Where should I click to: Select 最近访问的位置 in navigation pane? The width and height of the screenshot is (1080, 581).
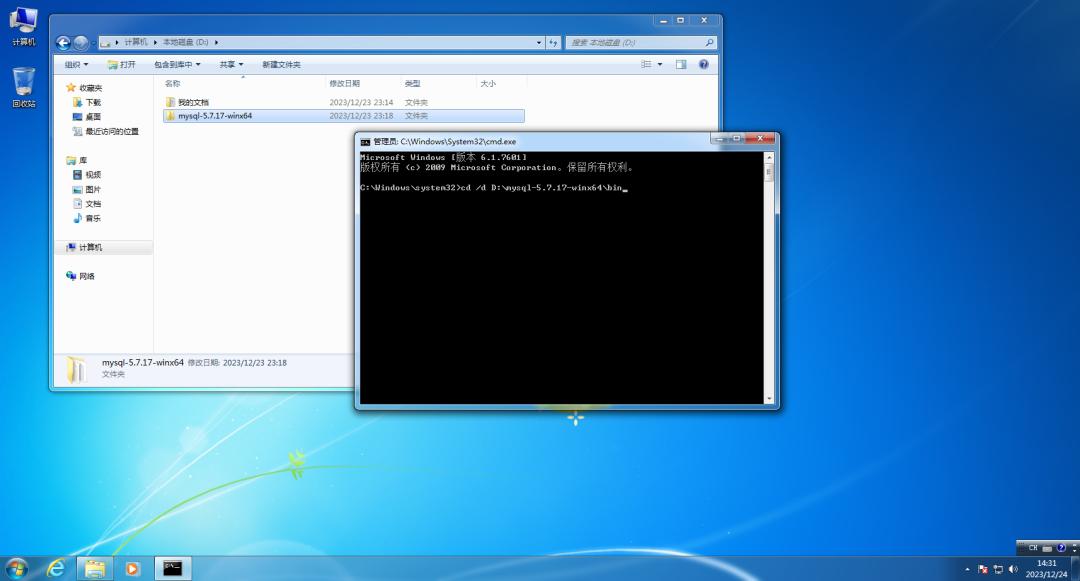pyautogui.click(x=105, y=131)
